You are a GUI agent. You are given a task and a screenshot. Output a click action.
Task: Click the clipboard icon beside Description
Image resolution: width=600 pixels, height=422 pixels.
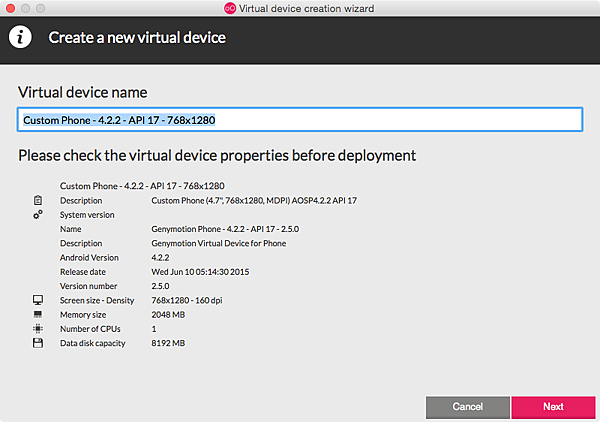click(x=38, y=200)
